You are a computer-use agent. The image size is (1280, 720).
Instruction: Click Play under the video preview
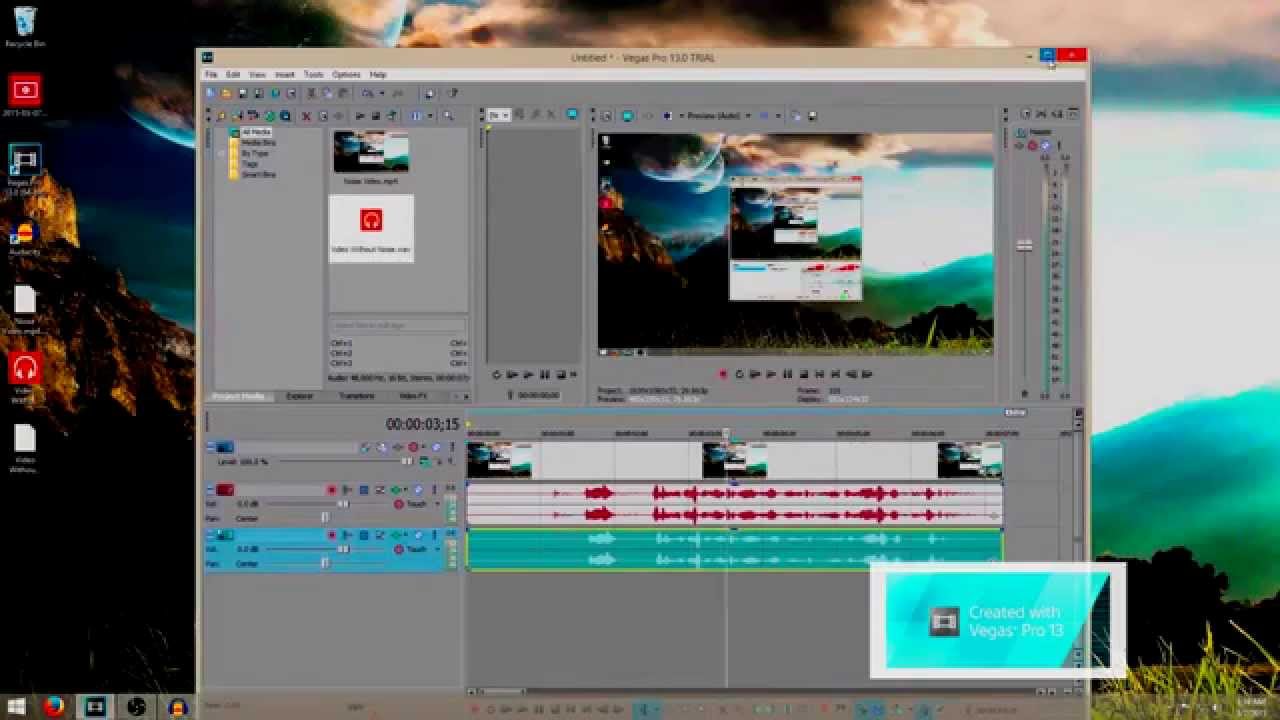(x=771, y=375)
